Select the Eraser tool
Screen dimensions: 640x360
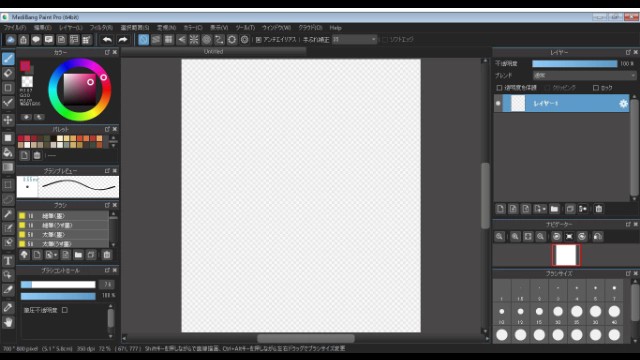pos(8,73)
